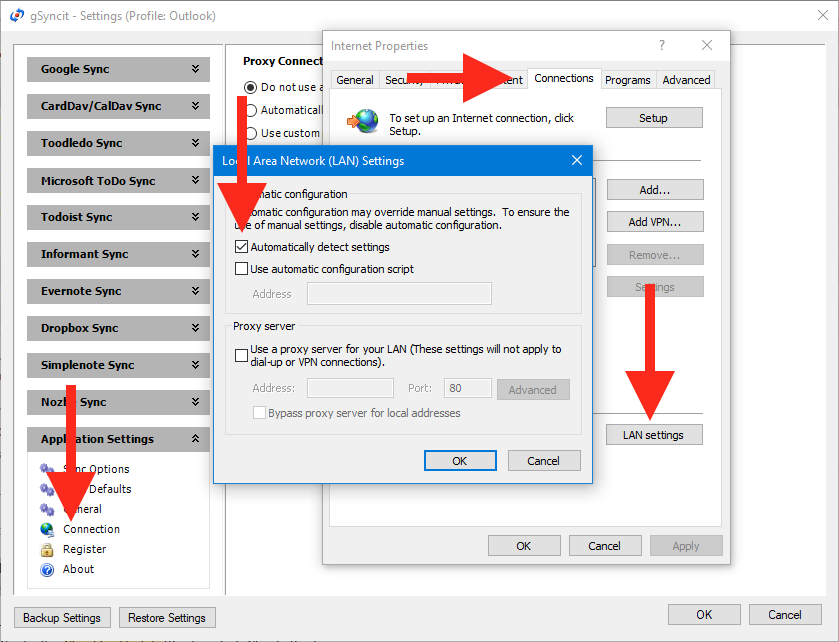Click the Remove... button

pyautogui.click(x=654, y=255)
